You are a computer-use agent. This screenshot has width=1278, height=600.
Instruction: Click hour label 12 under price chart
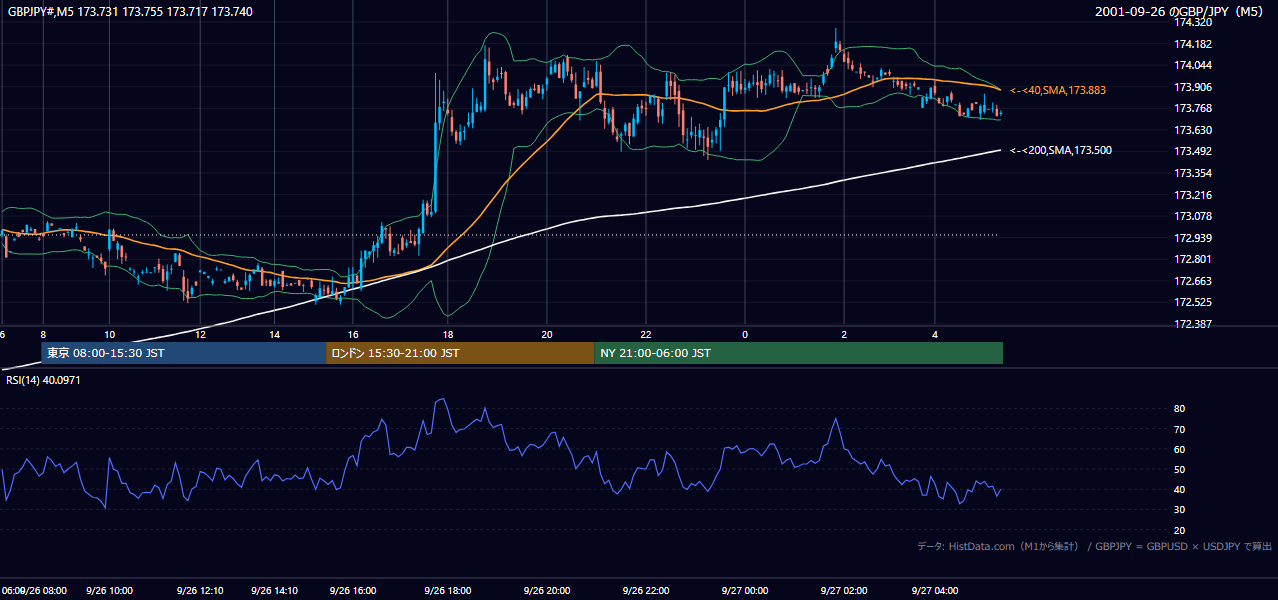(200, 334)
